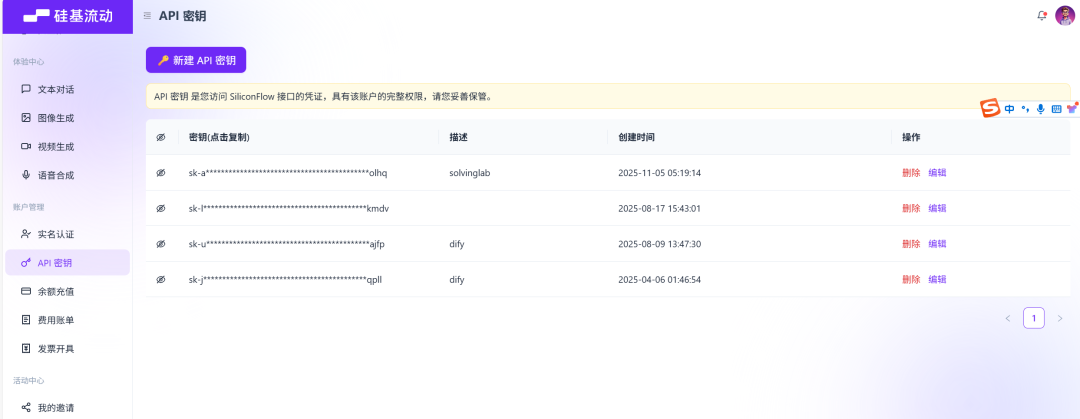Click the microphone icon next to 语音合成
Screen dimensions: 1080x419
click(26, 175)
